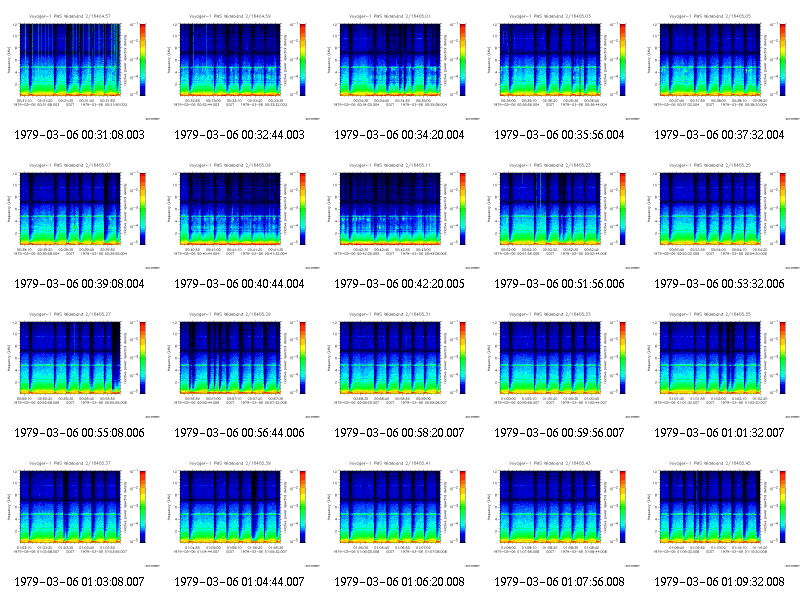Viewport: 800px width, 596px height.
Task: Open spectrogram thumbnail for 1979-03-06 00:42:20.005
Action: point(400,215)
